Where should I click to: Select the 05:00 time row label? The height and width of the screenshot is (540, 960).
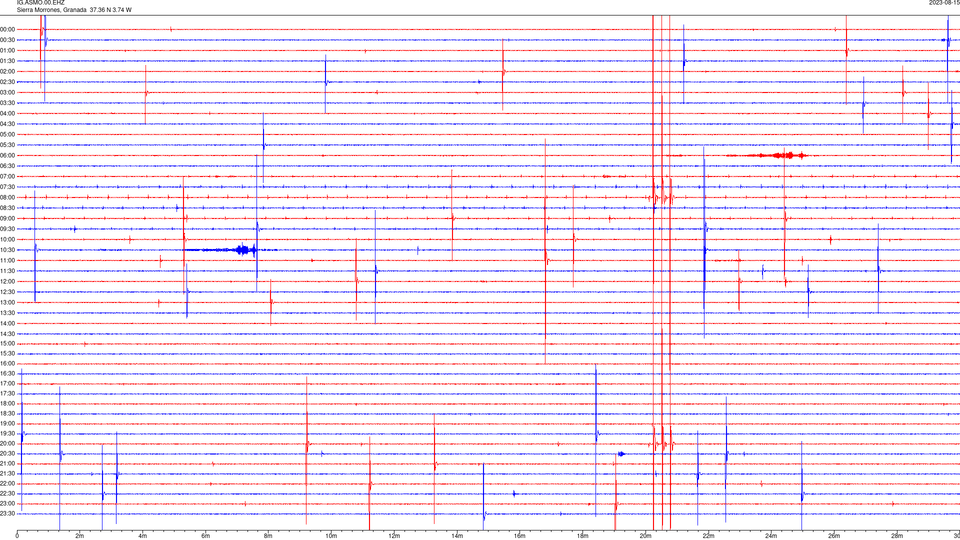coord(7,134)
